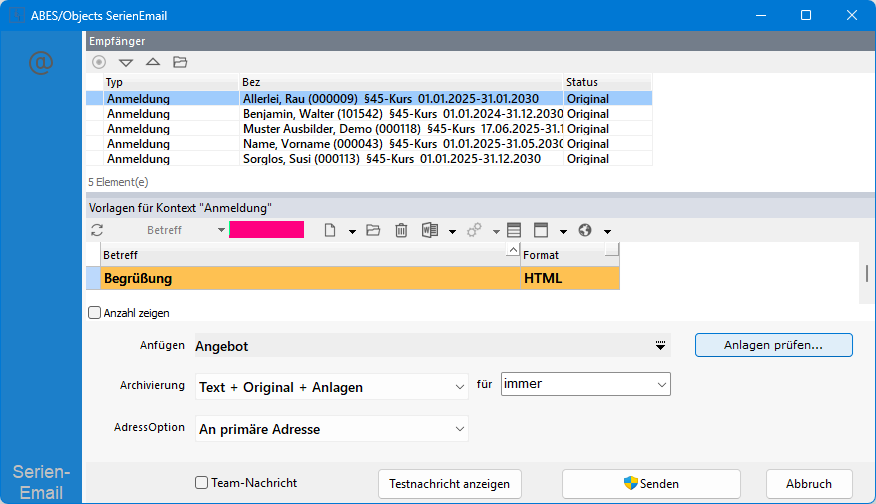Click the pink search field in the Vorlagen toolbar

[266, 230]
